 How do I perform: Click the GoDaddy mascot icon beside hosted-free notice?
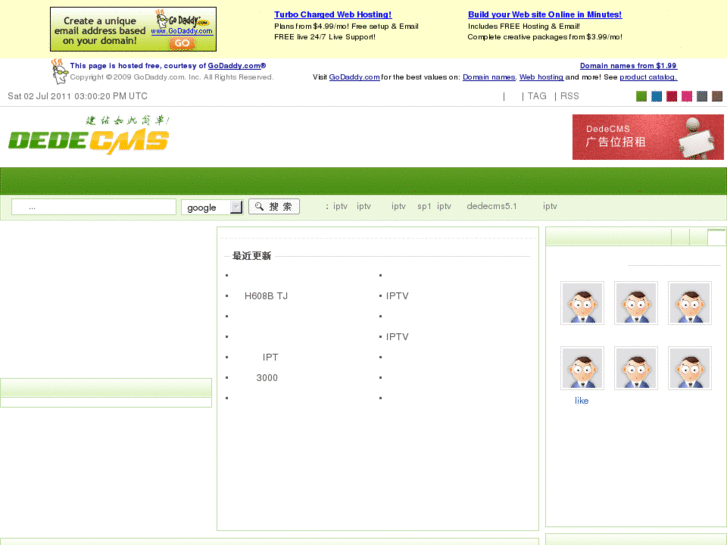click(x=59, y=71)
